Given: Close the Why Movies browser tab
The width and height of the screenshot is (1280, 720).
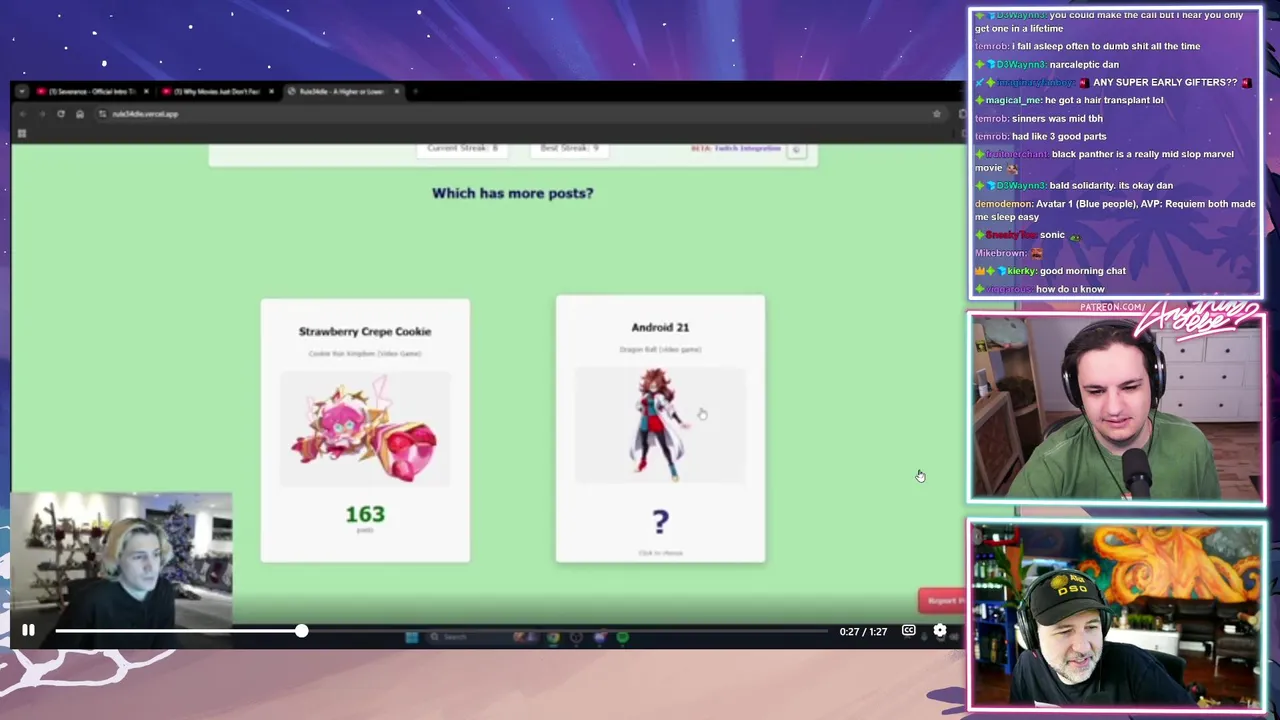Looking at the screenshot, I should [x=271, y=91].
